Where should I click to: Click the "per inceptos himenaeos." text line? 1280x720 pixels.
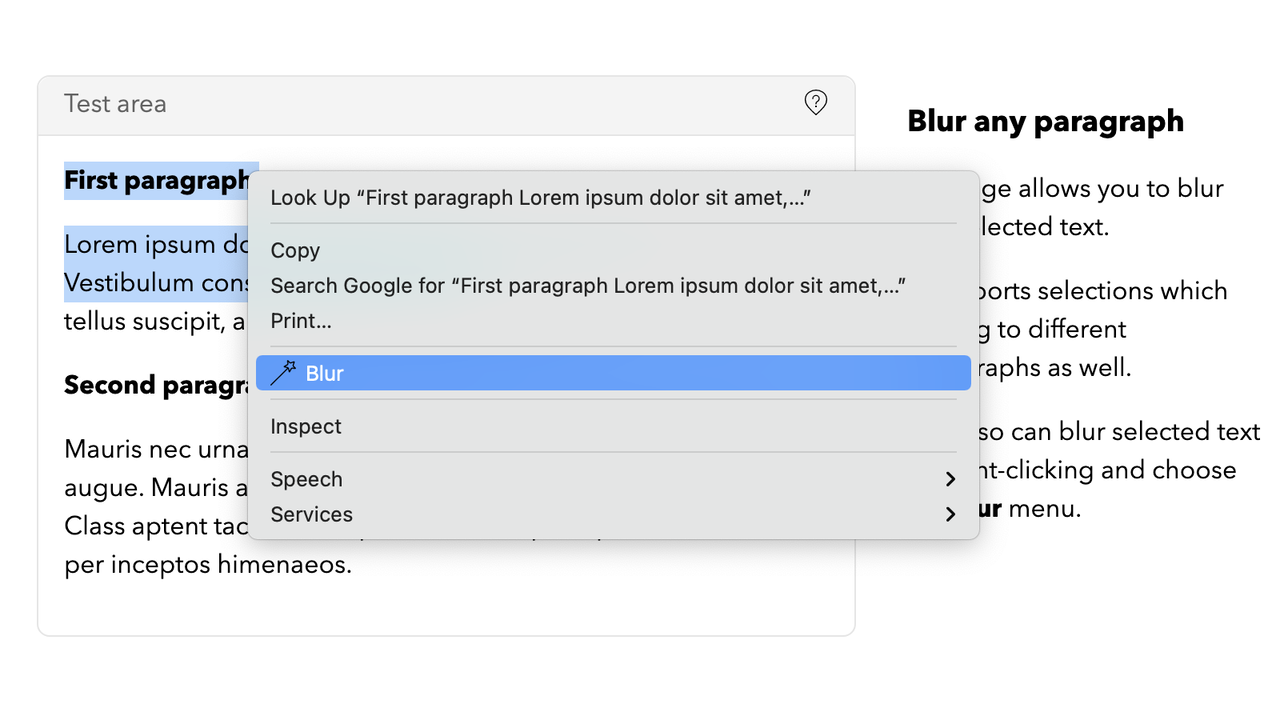tap(208, 565)
